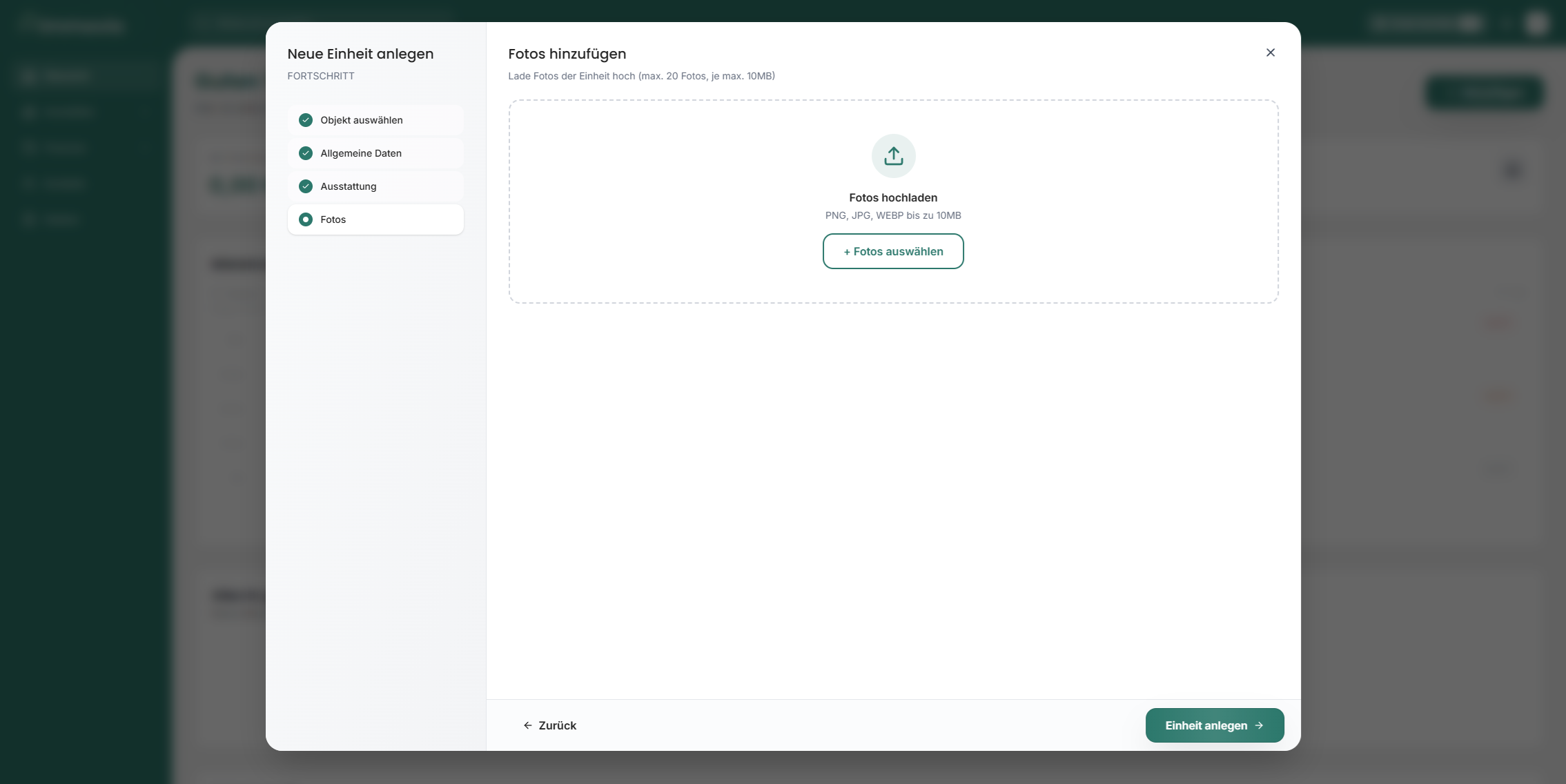Click the upload arrow icon

(893, 156)
